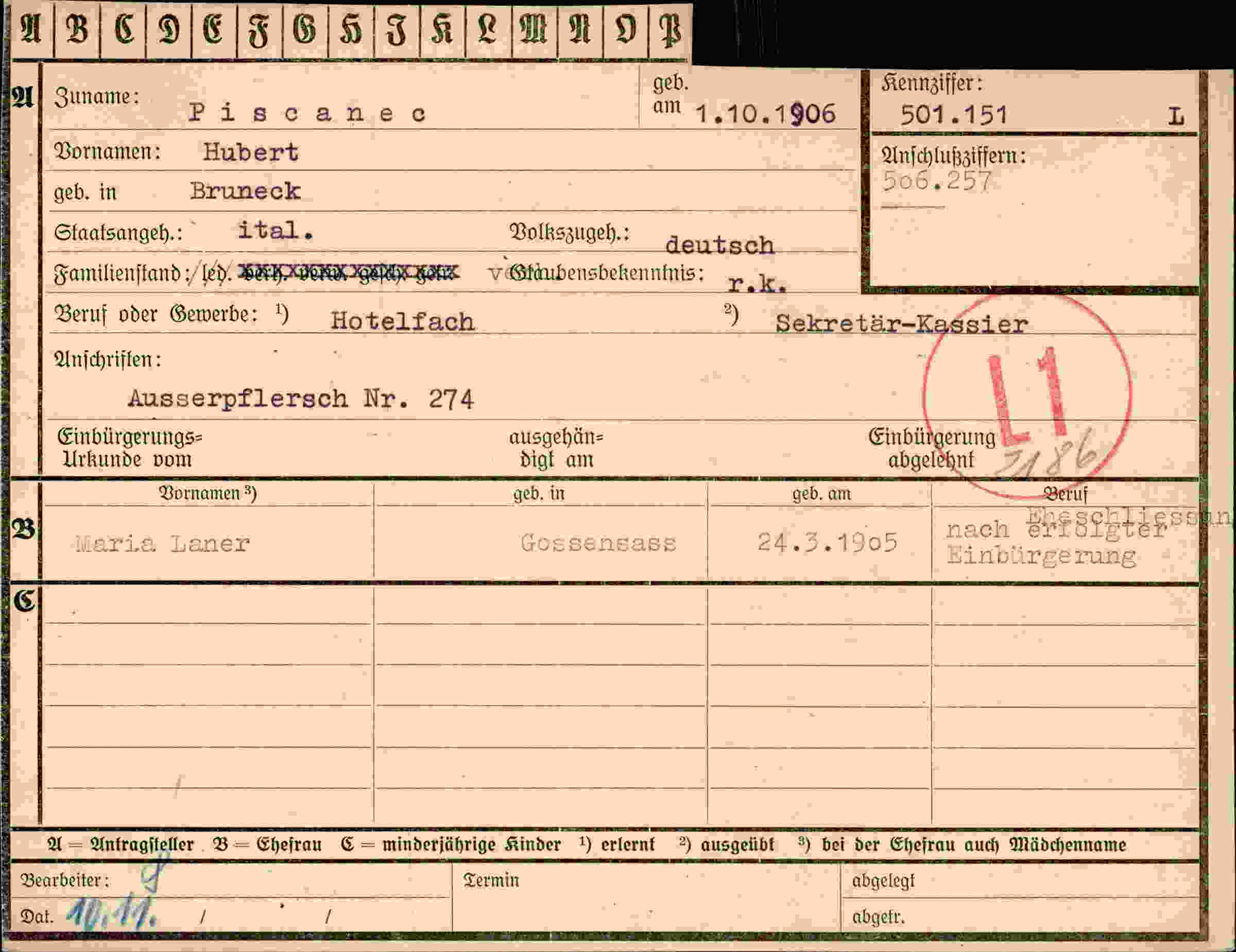
Task: Select the Fraktur letter N index tab
Action: [580, 30]
